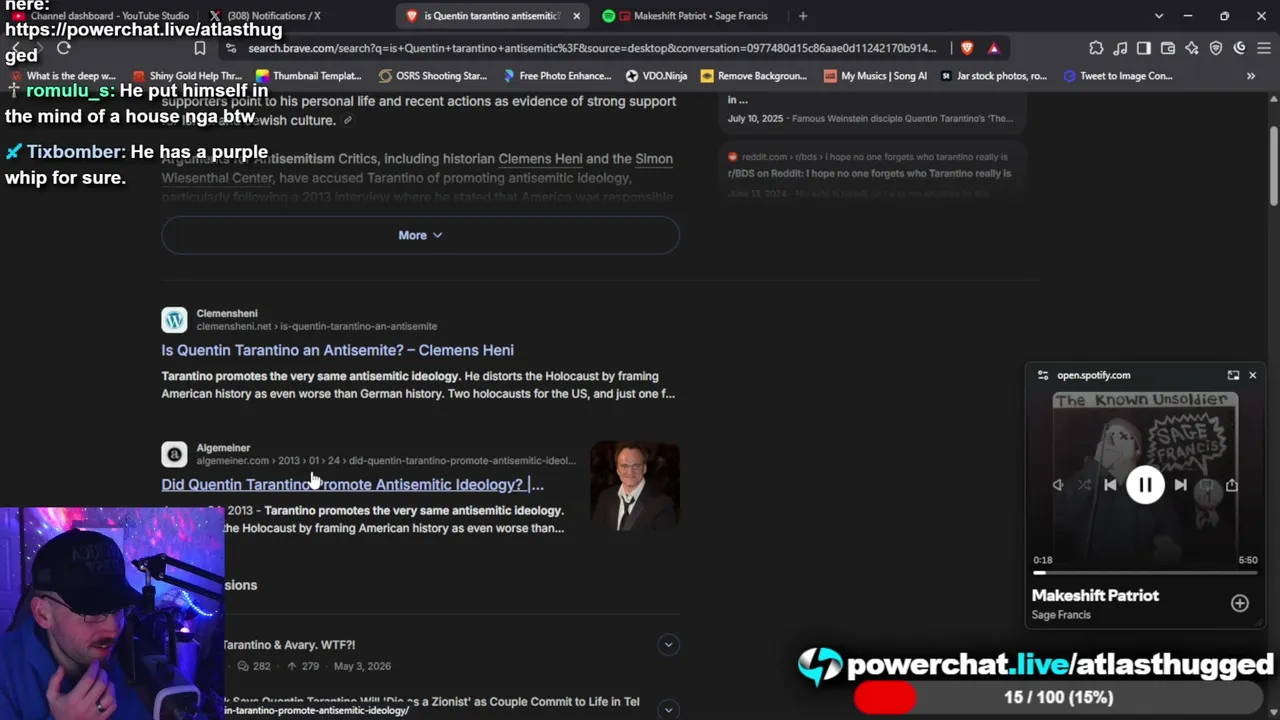Reload the current page
This screenshot has width=1280, height=720.
[64, 48]
